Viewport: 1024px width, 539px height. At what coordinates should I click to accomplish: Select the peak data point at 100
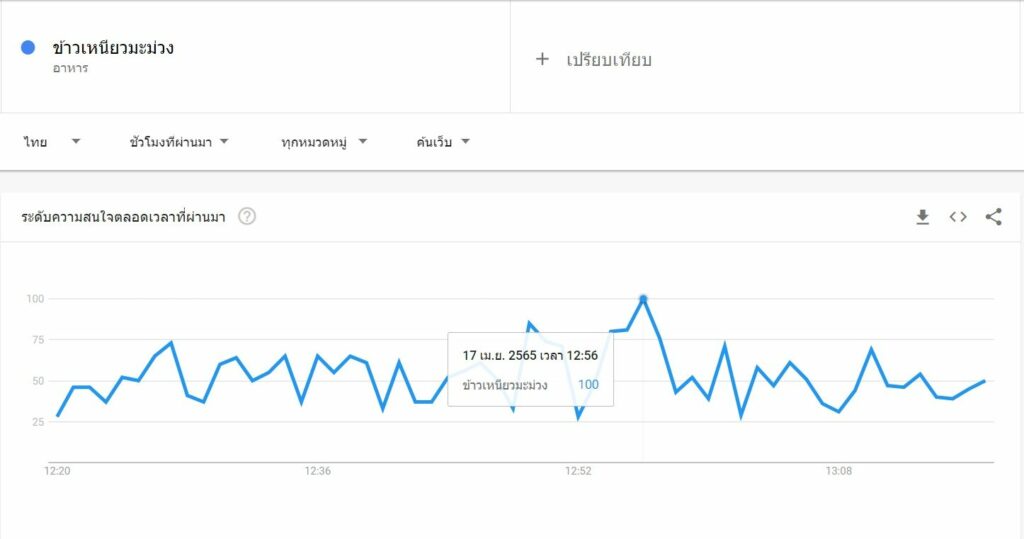point(643,299)
